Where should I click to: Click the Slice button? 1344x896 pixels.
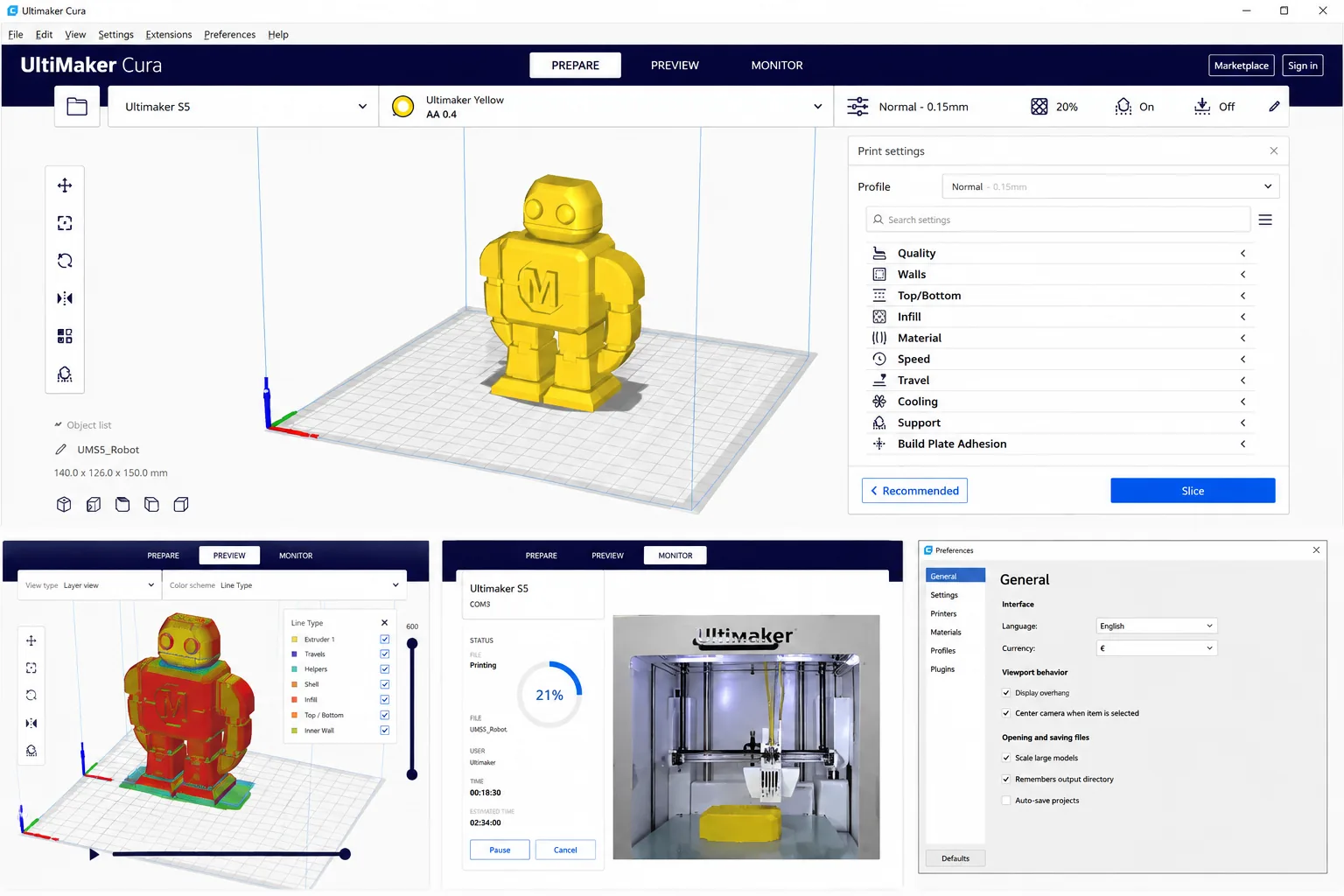point(1193,491)
